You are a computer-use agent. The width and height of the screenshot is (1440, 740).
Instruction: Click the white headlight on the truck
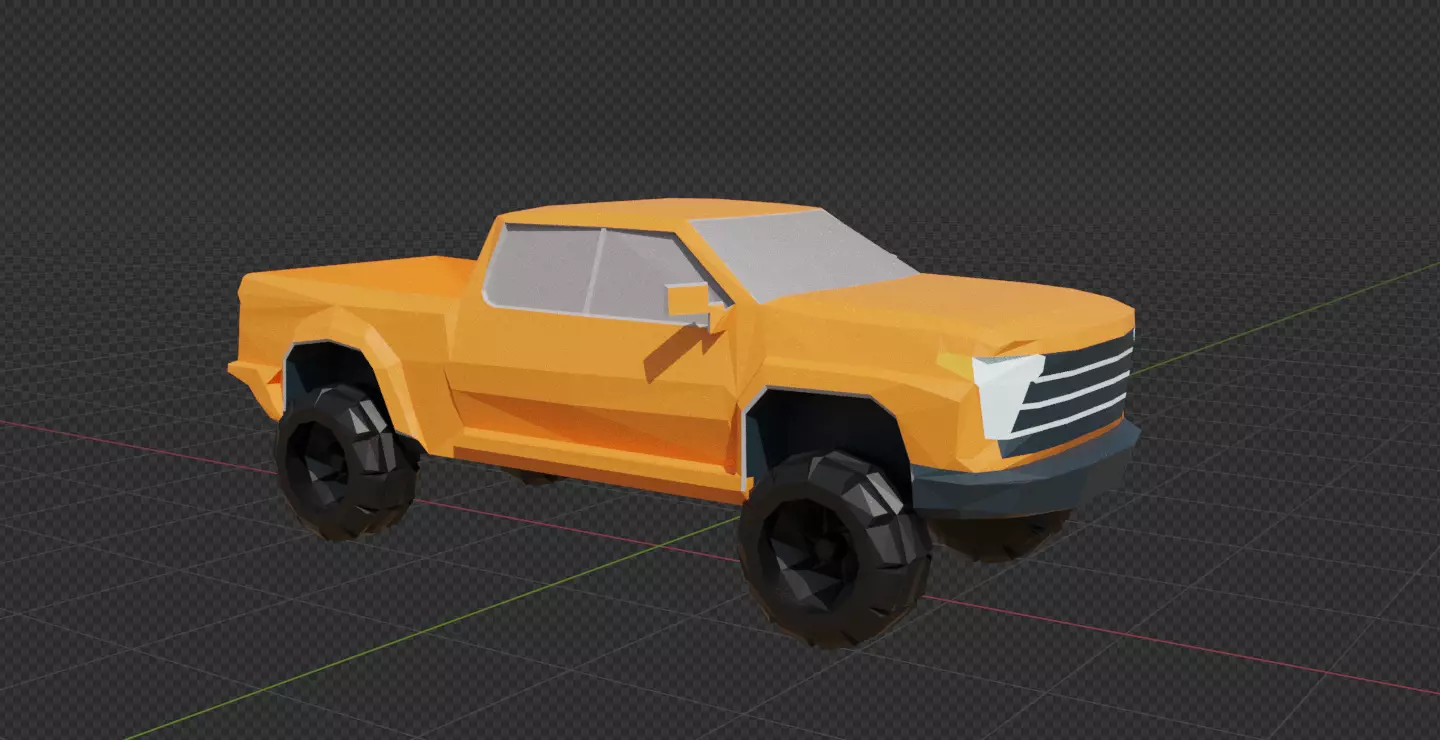click(x=1005, y=395)
